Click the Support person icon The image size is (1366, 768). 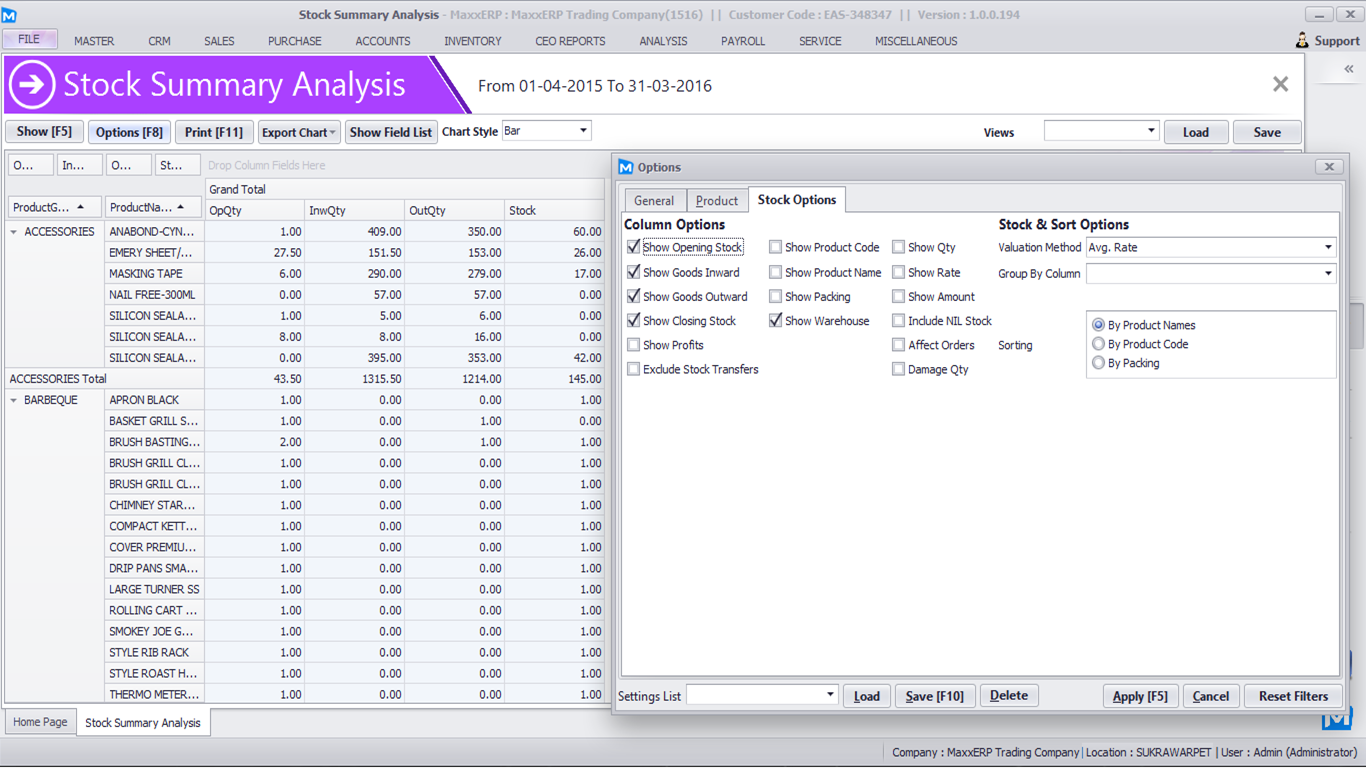[1301, 41]
